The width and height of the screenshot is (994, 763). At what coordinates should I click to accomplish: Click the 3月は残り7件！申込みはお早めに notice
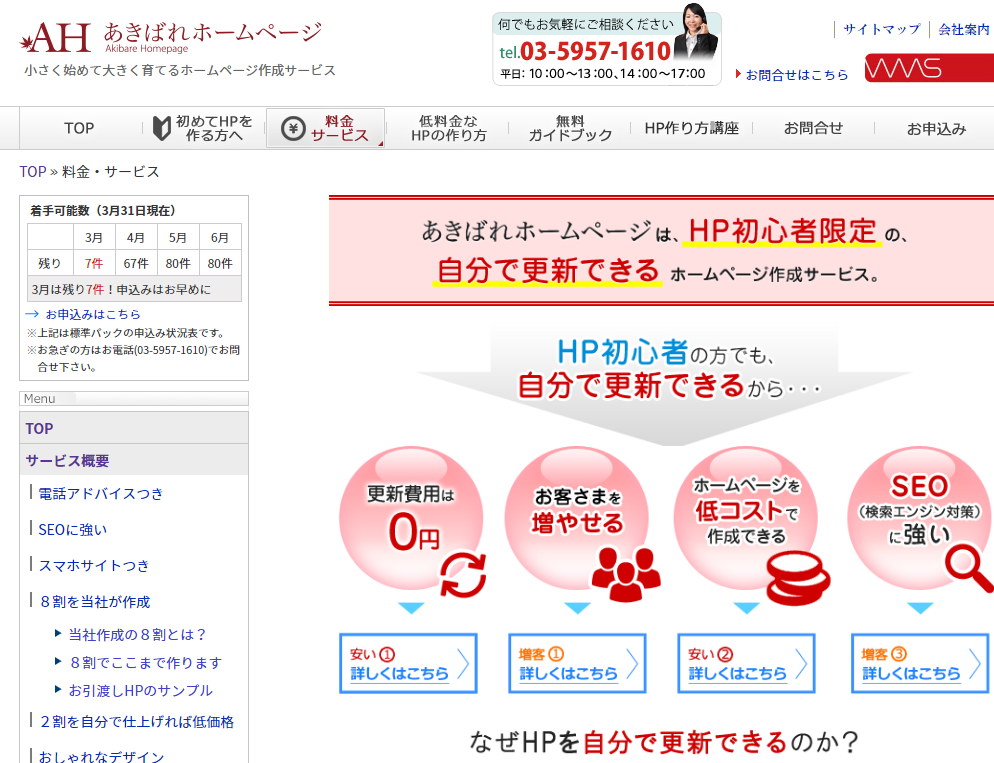coord(134,289)
